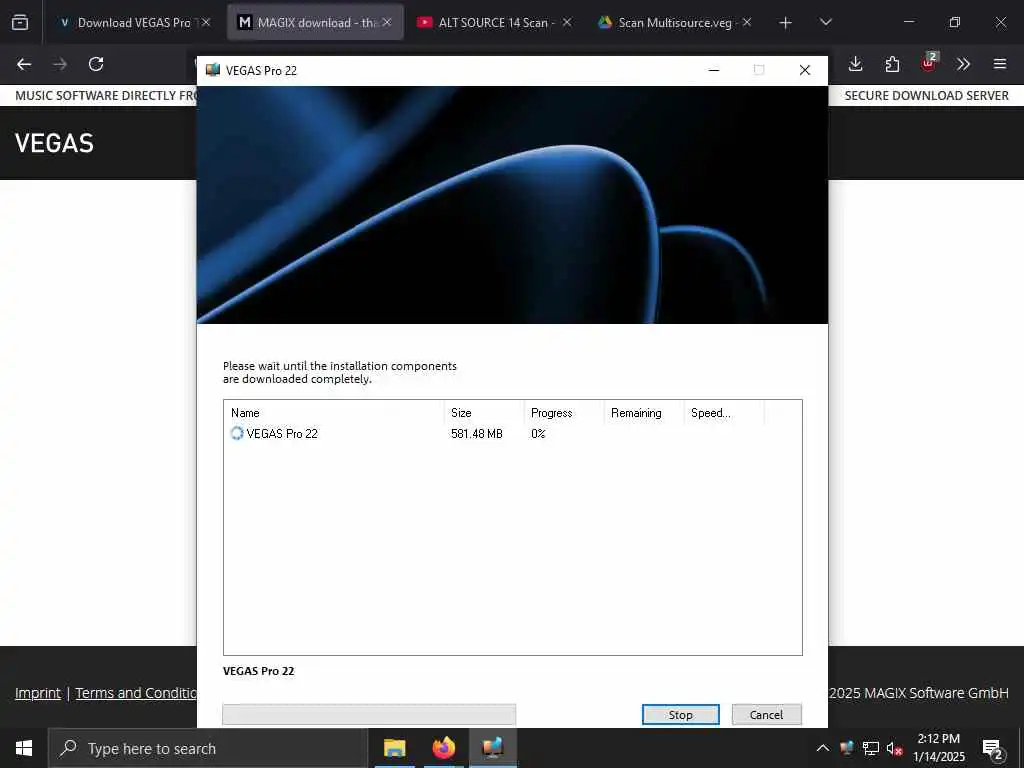Select the VEGAS Pro 22 download row

[513, 434]
